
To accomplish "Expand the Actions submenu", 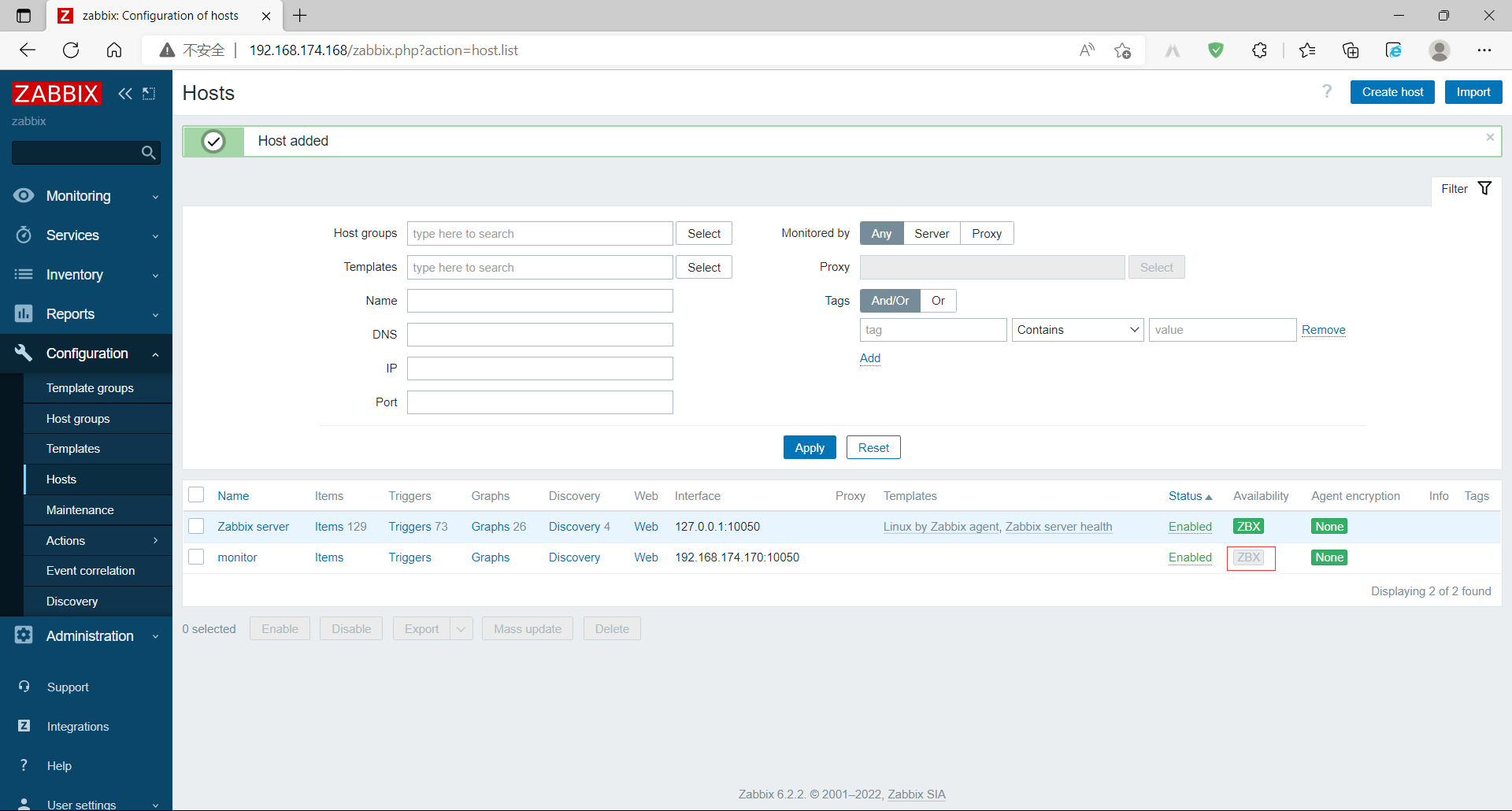I will pyautogui.click(x=98, y=541).
